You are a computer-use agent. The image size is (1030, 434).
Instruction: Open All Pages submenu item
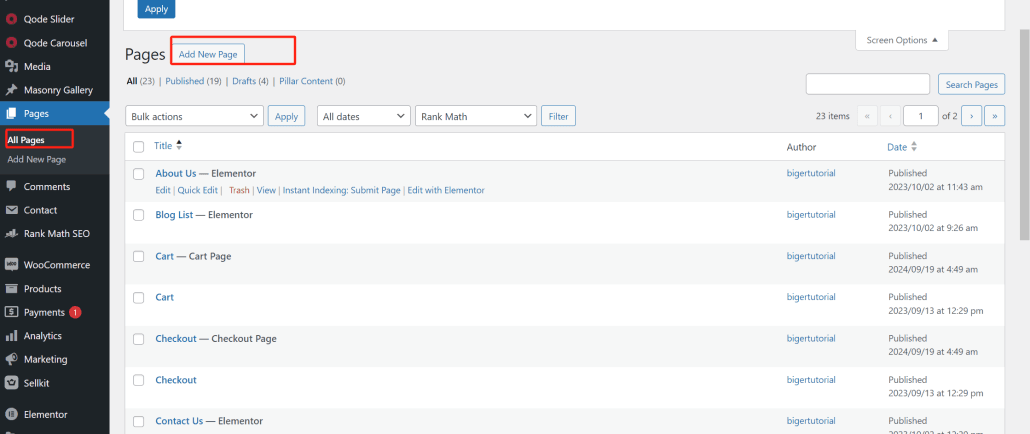[26, 140]
